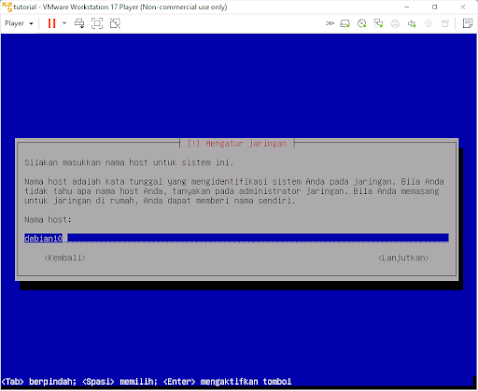Enter full screen mode icon
This screenshot has width=478, height=391.
97,23
